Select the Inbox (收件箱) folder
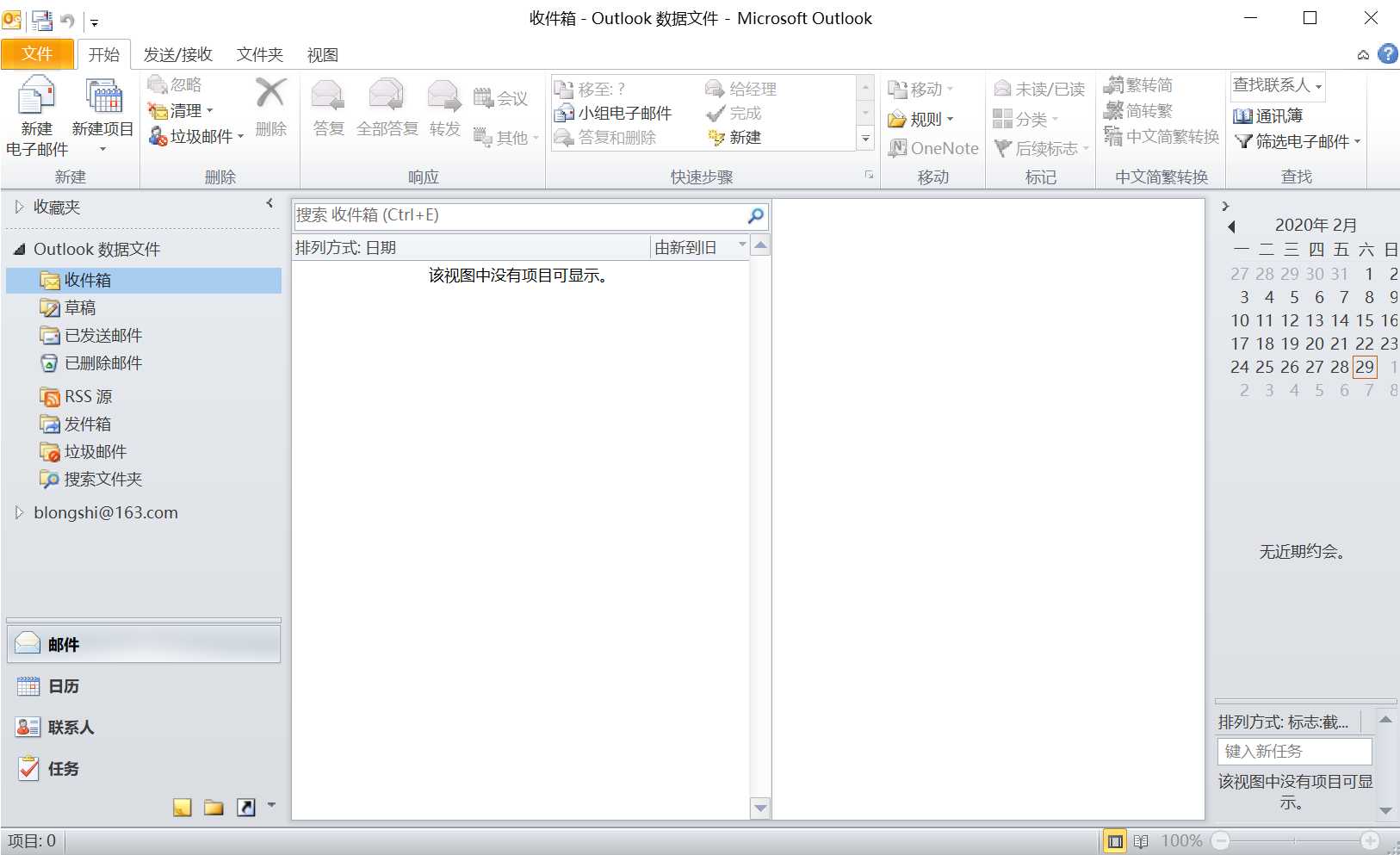Image resolution: width=1400 pixels, height=855 pixels. pyautogui.click(x=144, y=281)
